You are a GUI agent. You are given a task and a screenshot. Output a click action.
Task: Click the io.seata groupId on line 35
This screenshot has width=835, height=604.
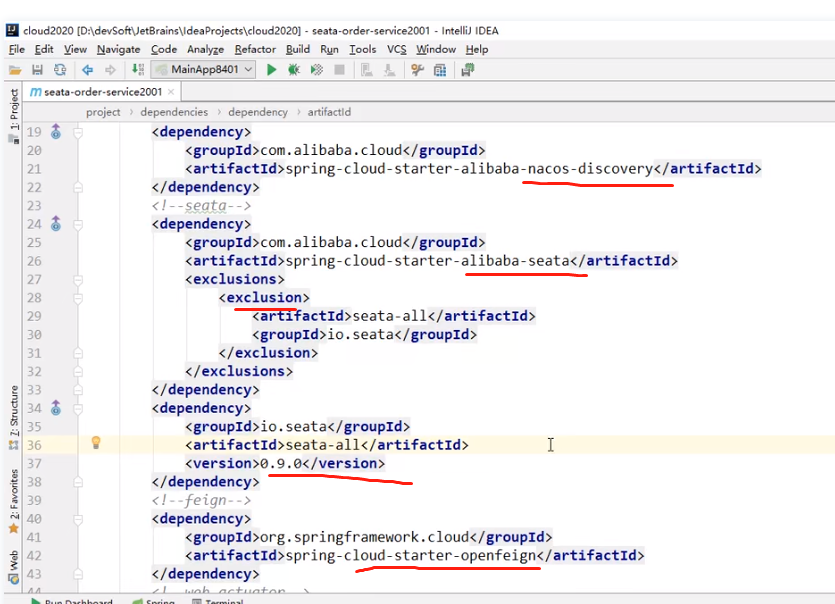point(293,427)
